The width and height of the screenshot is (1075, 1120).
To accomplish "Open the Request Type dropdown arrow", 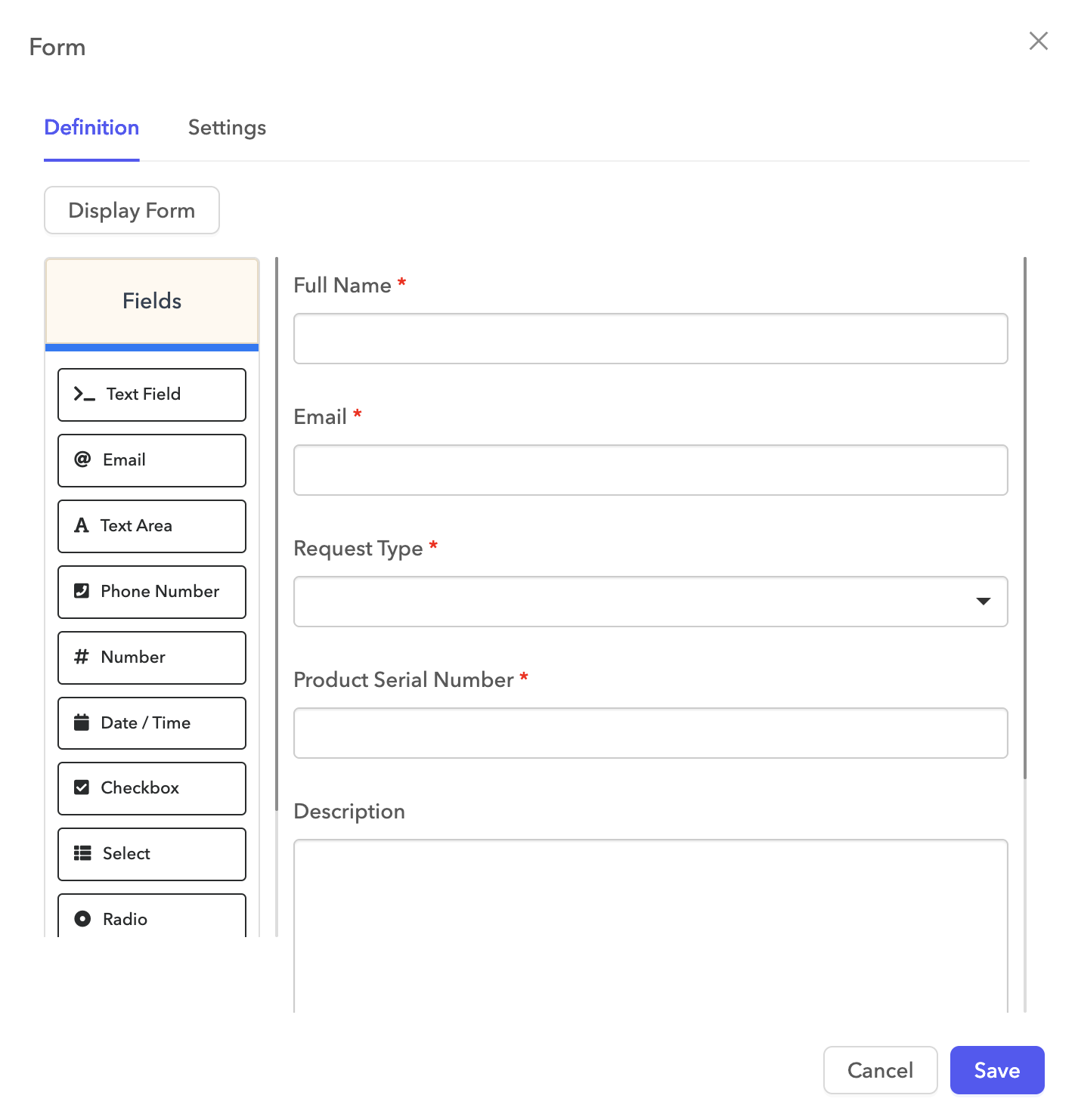I will (983, 602).
